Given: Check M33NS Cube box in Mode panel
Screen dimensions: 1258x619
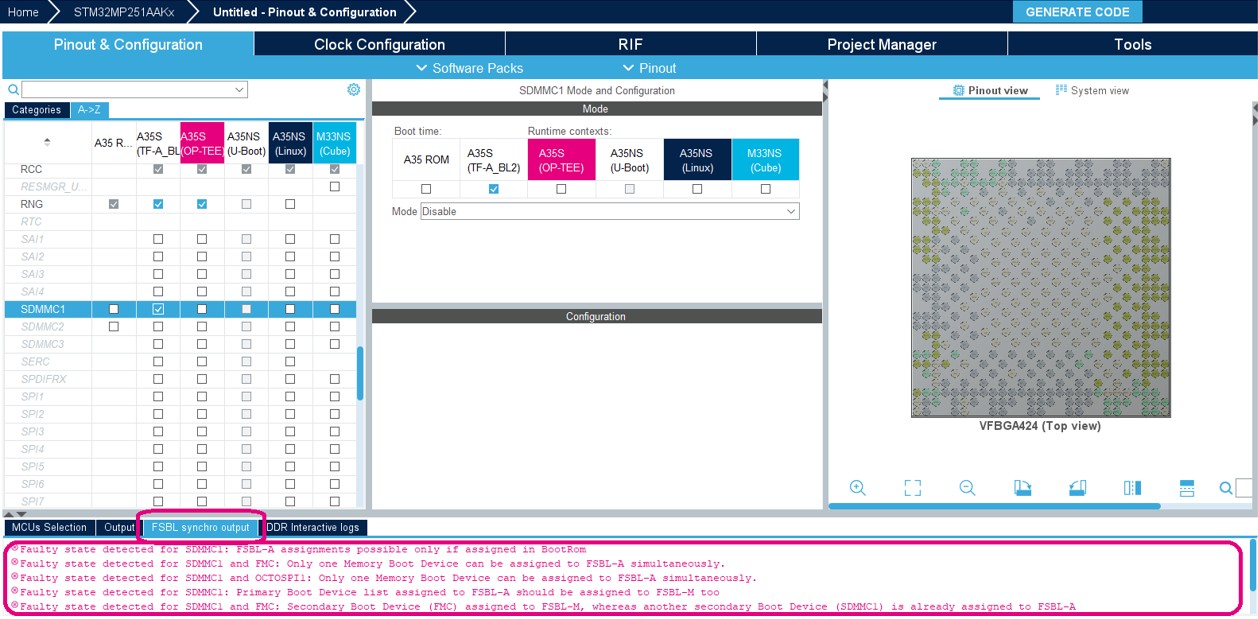Looking at the screenshot, I should (765, 189).
